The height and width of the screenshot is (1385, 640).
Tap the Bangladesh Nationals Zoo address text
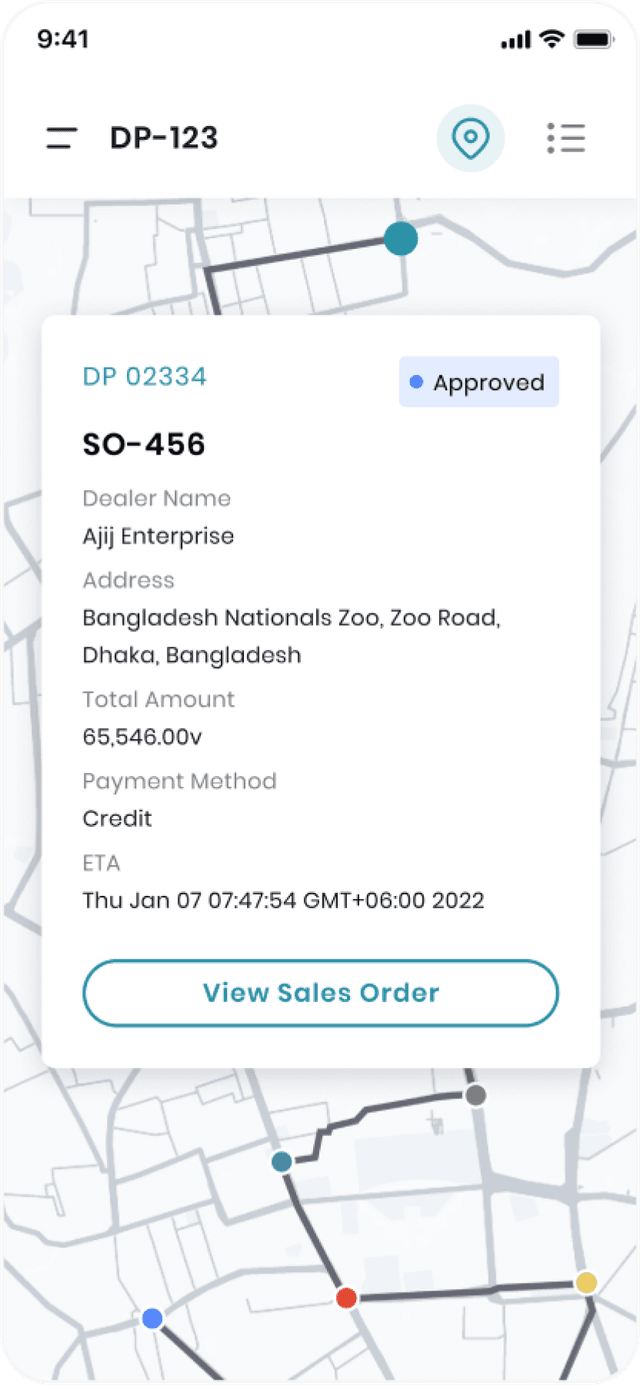tap(291, 636)
